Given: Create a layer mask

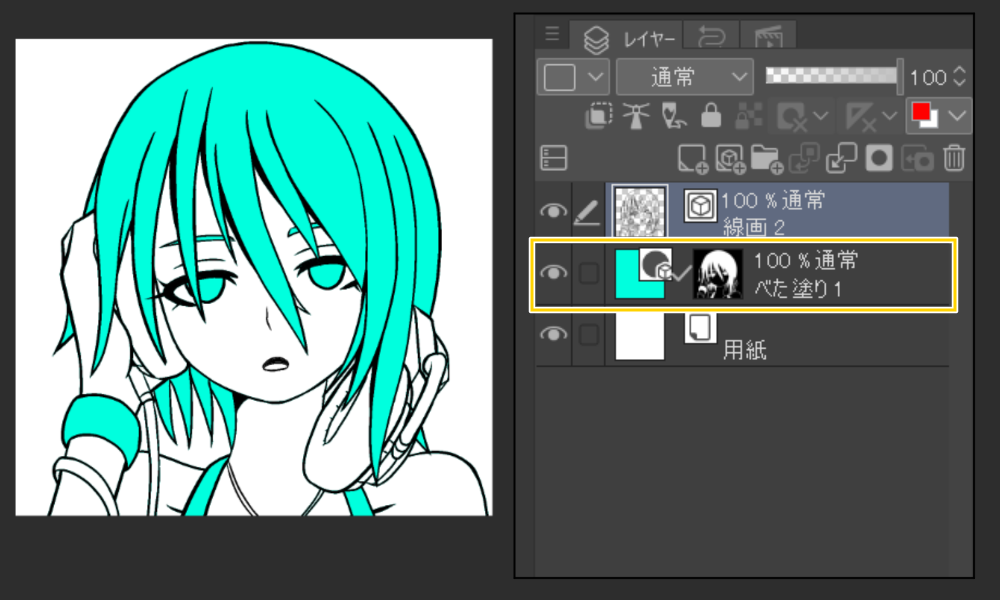Looking at the screenshot, I should [x=879, y=158].
